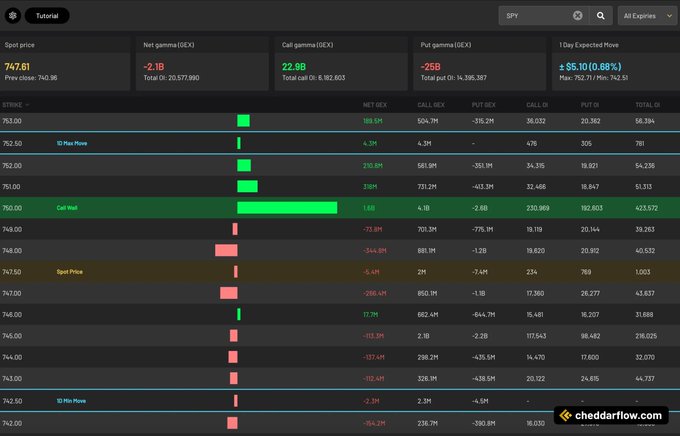
Task: Click put GEX value -351.1M
Action: (482, 166)
